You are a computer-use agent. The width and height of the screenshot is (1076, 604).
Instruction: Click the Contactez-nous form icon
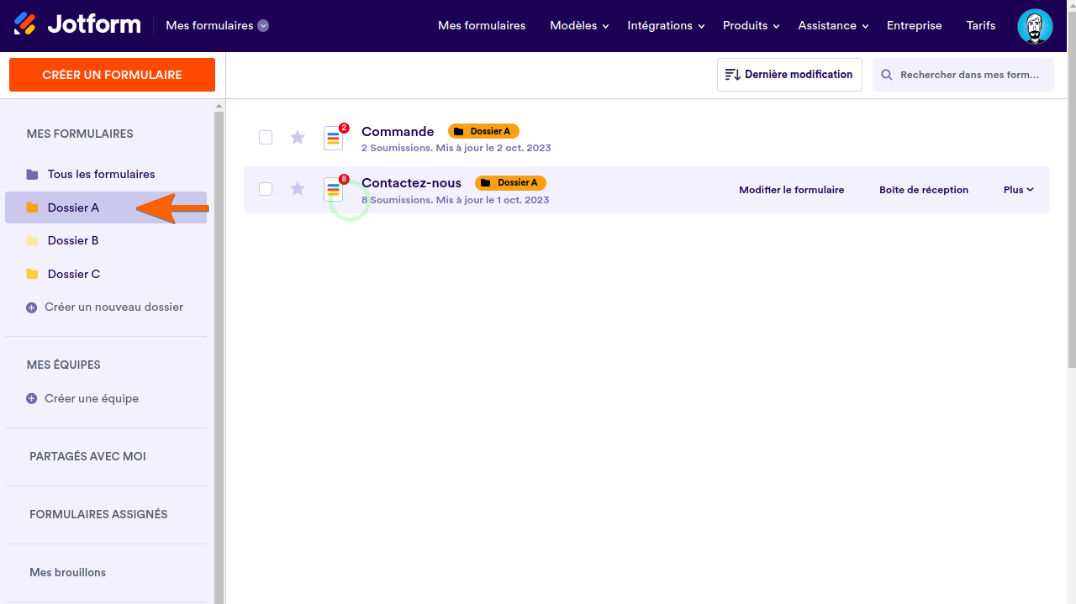click(x=334, y=189)
